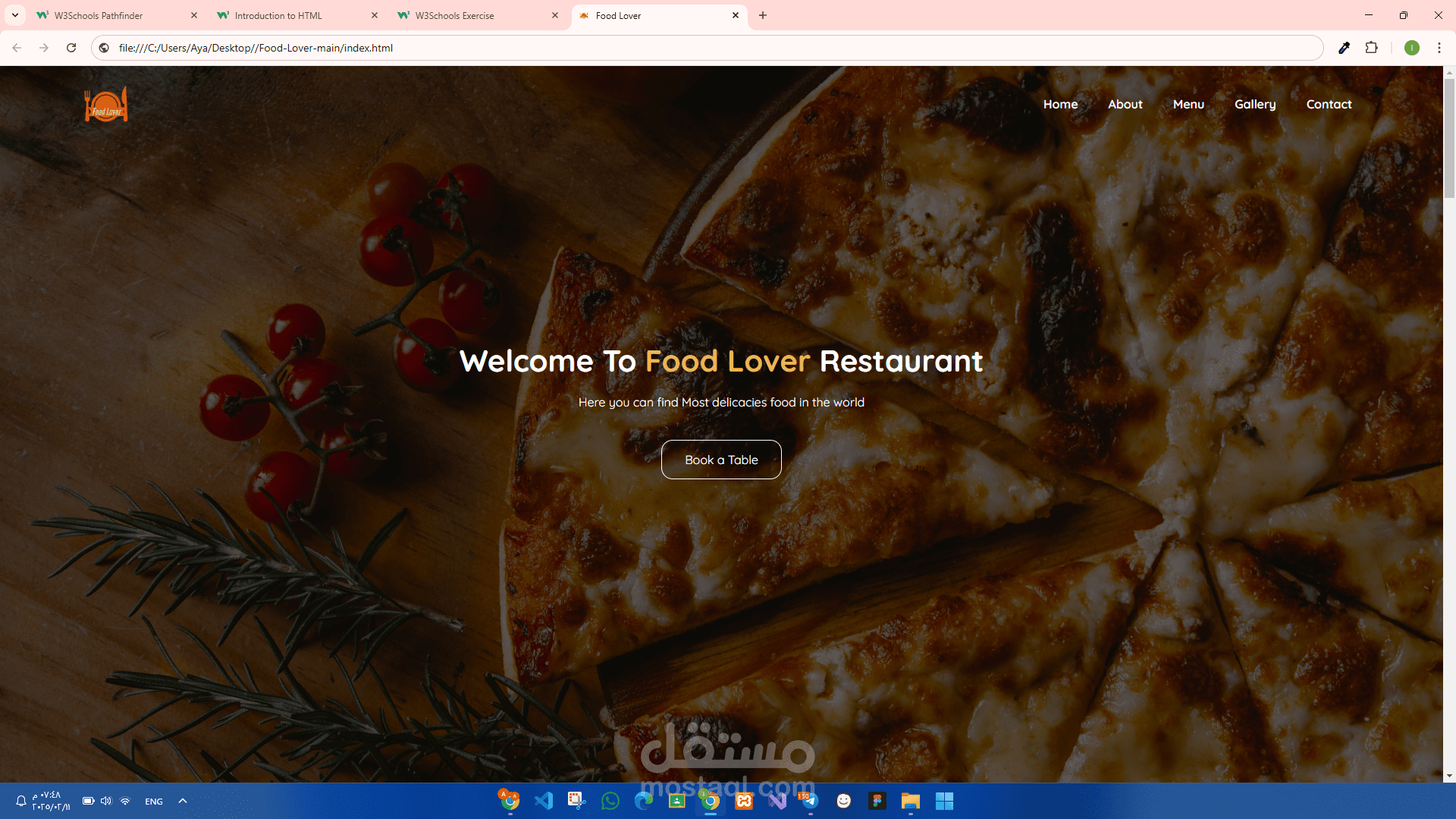
Task: Reload the page with refresh icon
Action: click(x=71, y=48)
